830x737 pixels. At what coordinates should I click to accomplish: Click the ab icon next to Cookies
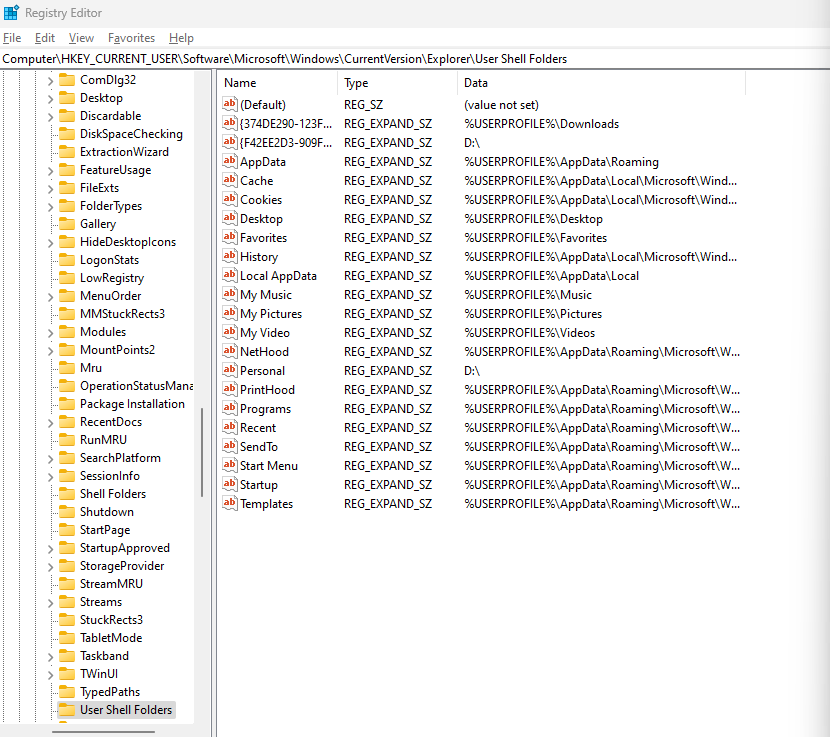point(229,199)
